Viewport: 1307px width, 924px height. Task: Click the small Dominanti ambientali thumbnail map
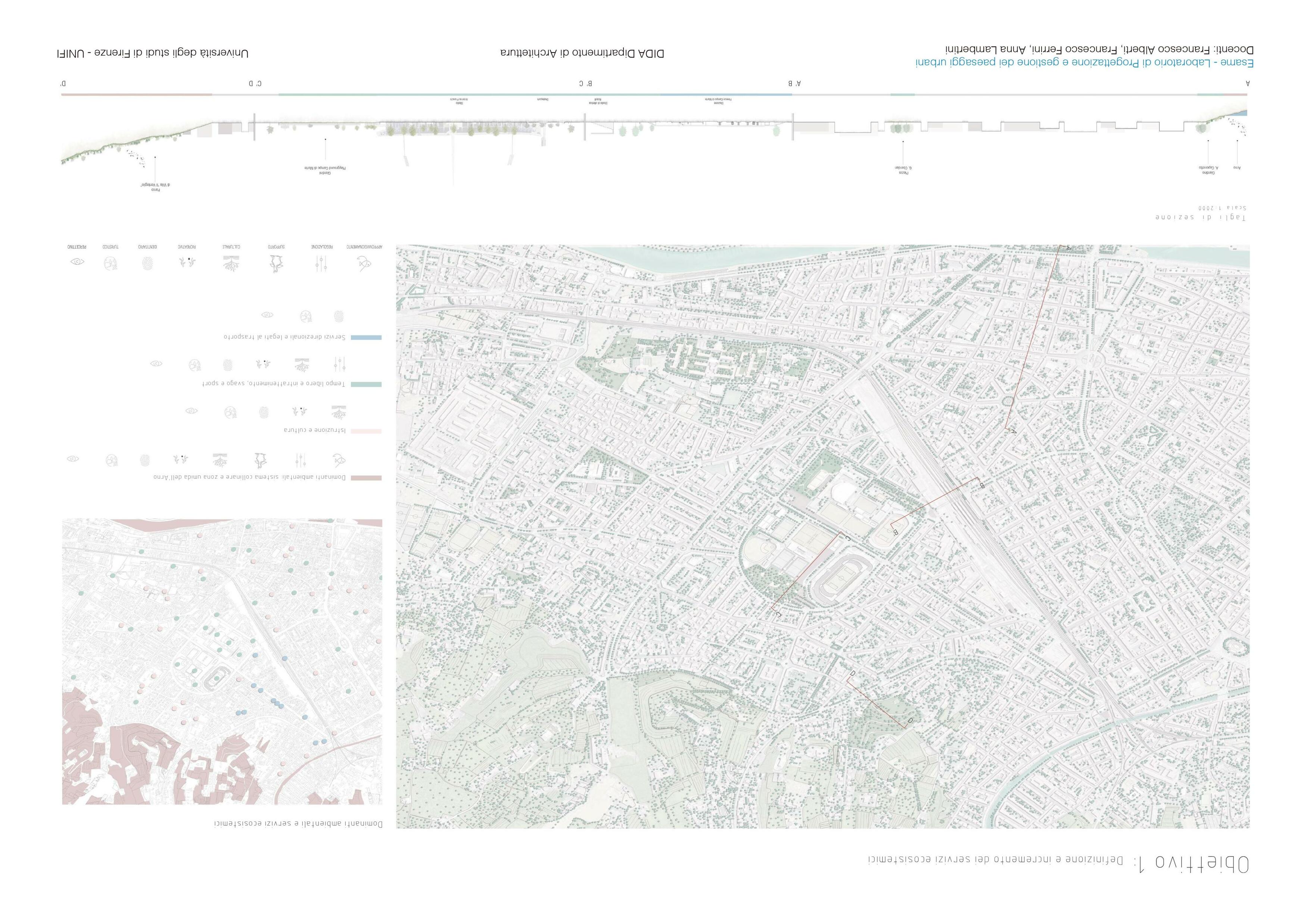pos(222,661)
